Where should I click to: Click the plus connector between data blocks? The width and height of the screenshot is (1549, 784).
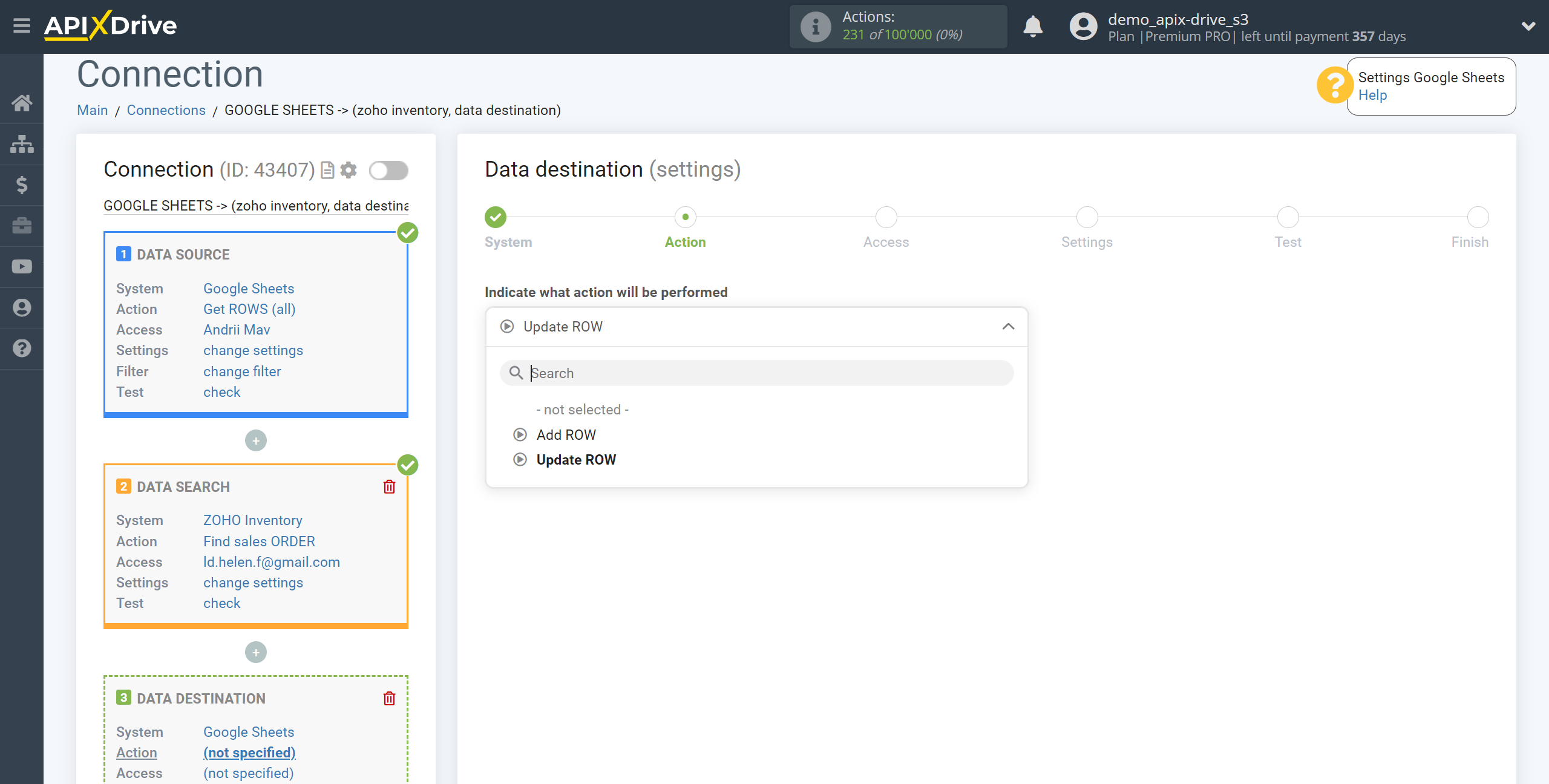[256, 440]
